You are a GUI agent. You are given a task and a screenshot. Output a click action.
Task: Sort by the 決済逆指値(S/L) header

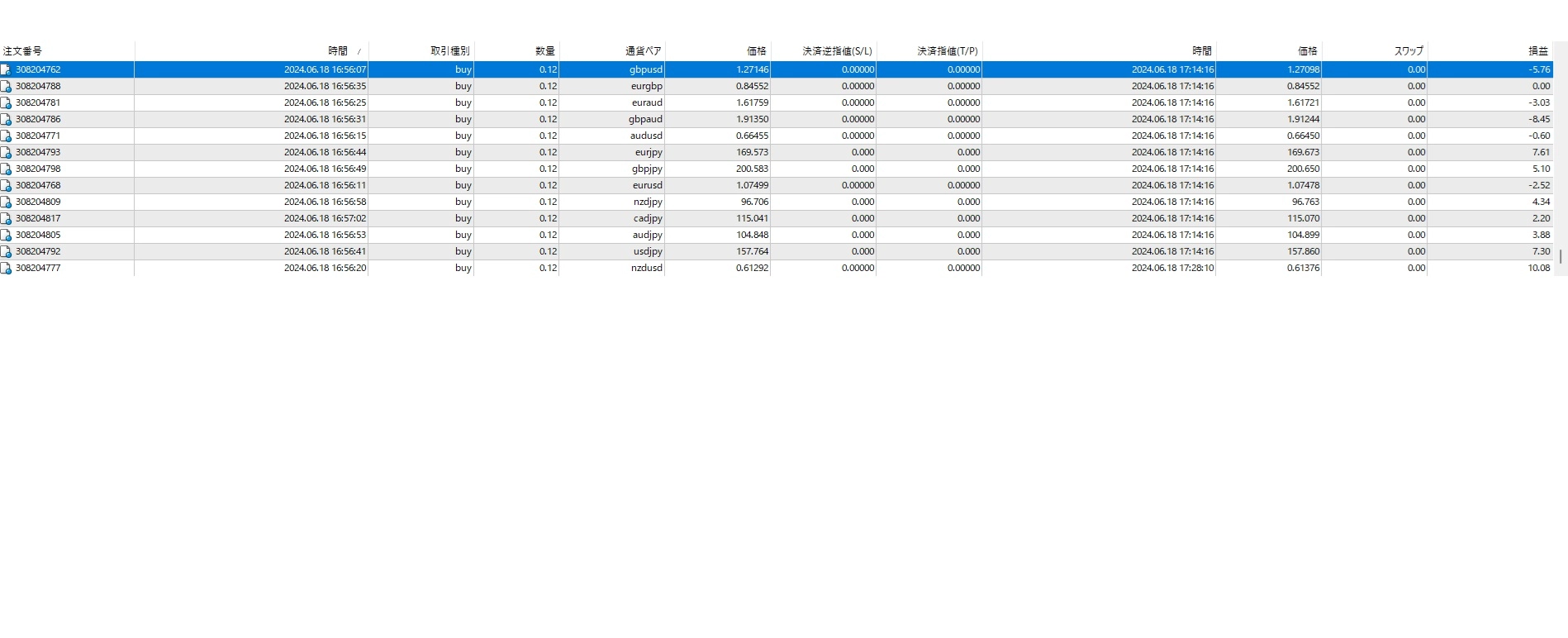[x=837, y=51]
